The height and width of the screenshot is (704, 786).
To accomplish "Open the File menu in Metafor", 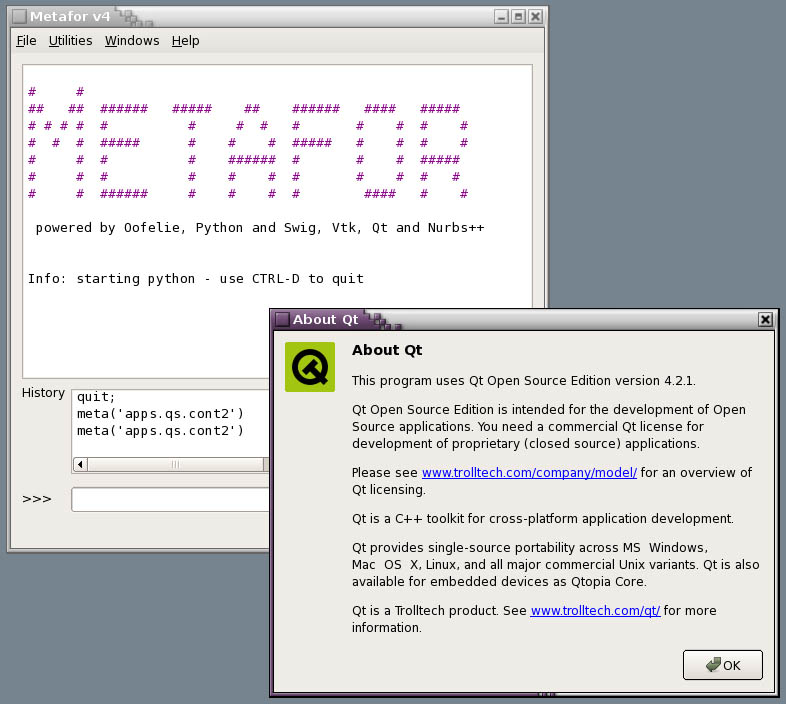I will pyautogui.click(x=26, y=41).
